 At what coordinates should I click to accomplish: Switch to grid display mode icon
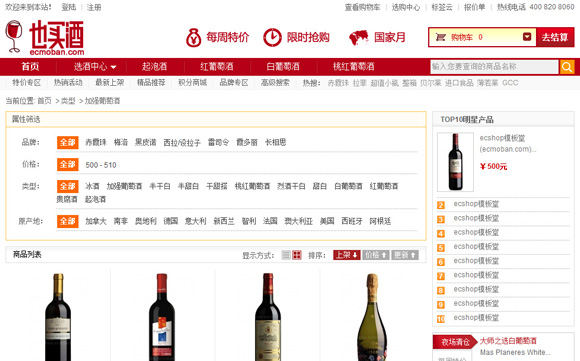pyautogui.click(x=297, y=255)
